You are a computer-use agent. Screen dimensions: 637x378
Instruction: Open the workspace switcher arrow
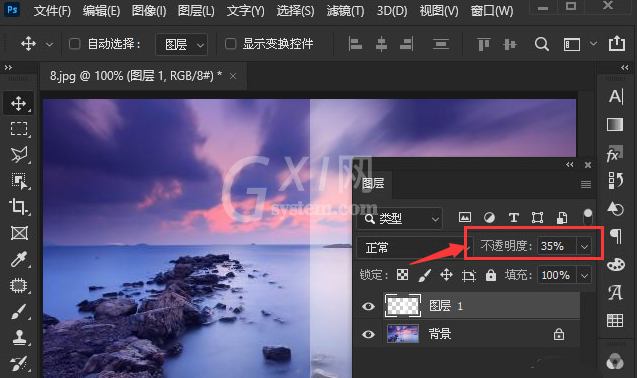pos(593,43)
